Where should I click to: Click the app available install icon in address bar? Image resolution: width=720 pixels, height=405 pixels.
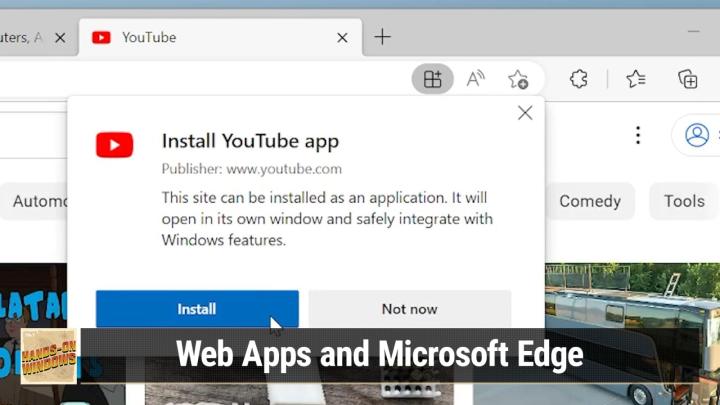(433, 79)
